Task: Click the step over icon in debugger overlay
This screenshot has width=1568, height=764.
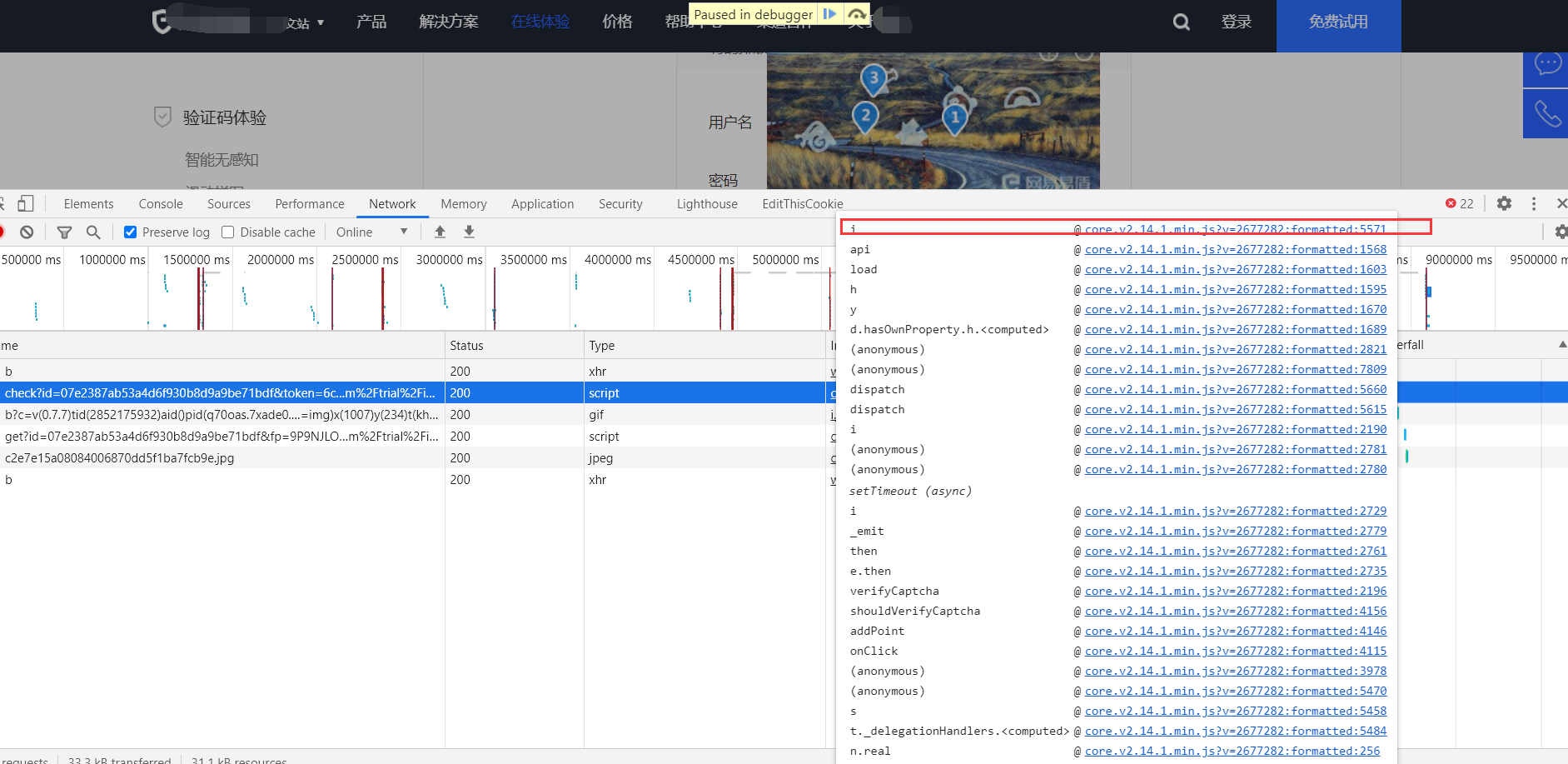Action: [x=856, y=14]
